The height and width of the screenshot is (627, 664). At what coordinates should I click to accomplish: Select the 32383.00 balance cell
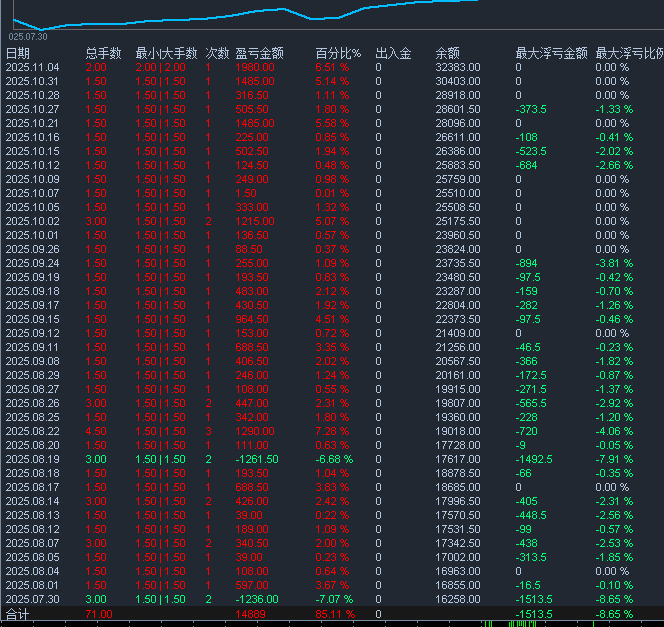458,67
